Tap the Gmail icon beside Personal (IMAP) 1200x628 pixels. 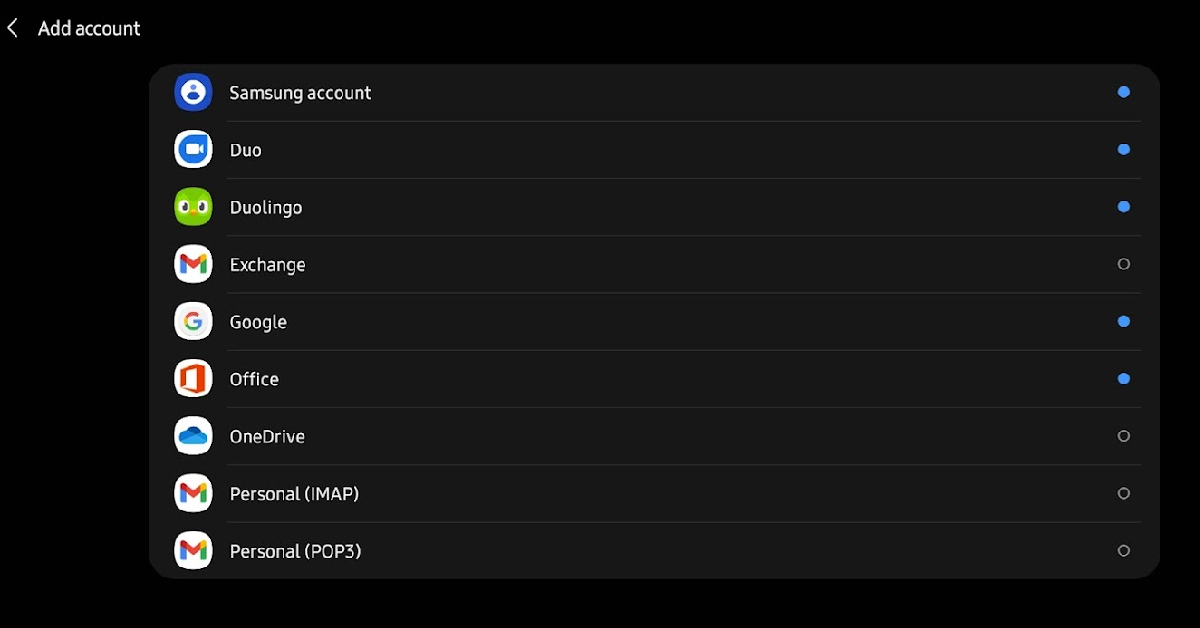193,493
